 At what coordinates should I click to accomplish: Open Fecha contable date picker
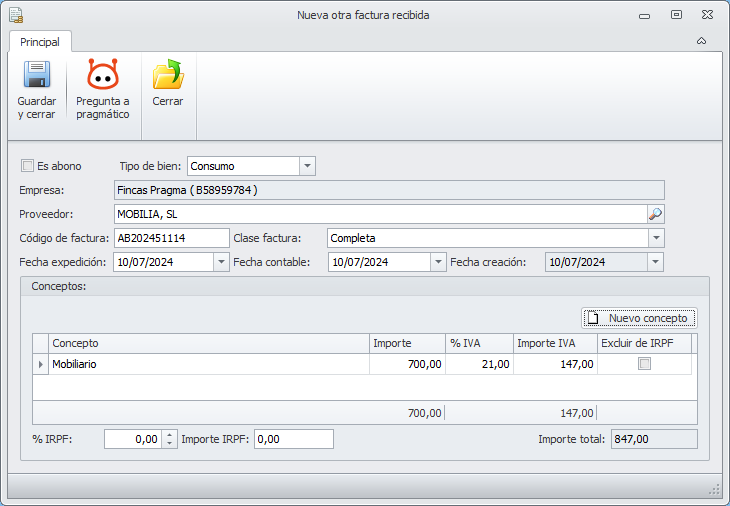[x=438, y=262]
